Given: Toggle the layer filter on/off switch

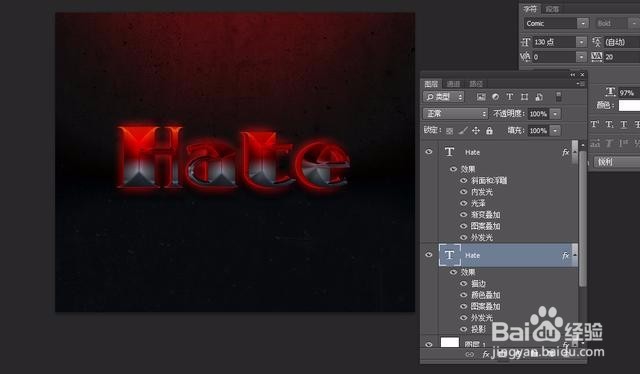Looking at the screenshot, I should click(558, 97).
